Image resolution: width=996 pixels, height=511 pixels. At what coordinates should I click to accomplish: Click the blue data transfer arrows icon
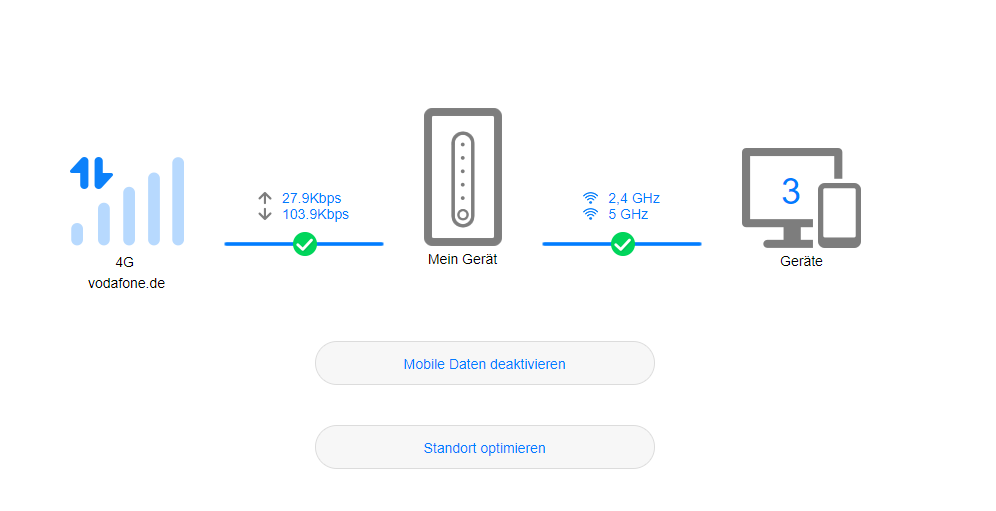coord(91,173)
